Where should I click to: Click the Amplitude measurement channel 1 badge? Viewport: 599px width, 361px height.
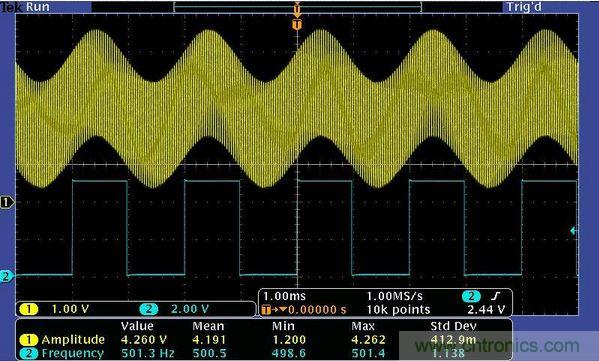(29, 340)
